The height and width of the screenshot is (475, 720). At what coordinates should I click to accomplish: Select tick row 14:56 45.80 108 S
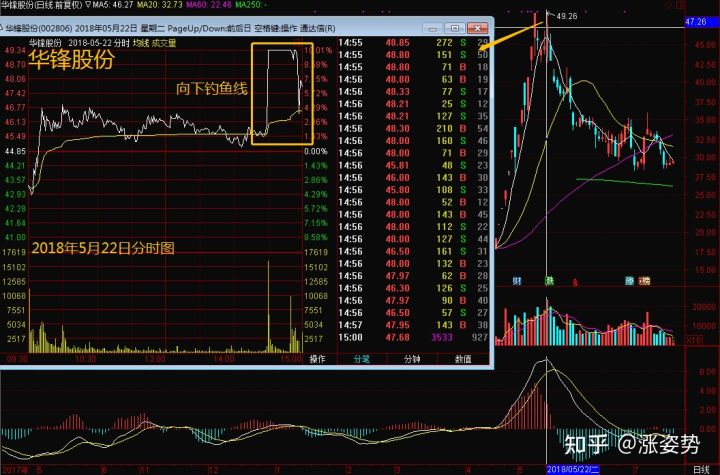coord(413,190)
